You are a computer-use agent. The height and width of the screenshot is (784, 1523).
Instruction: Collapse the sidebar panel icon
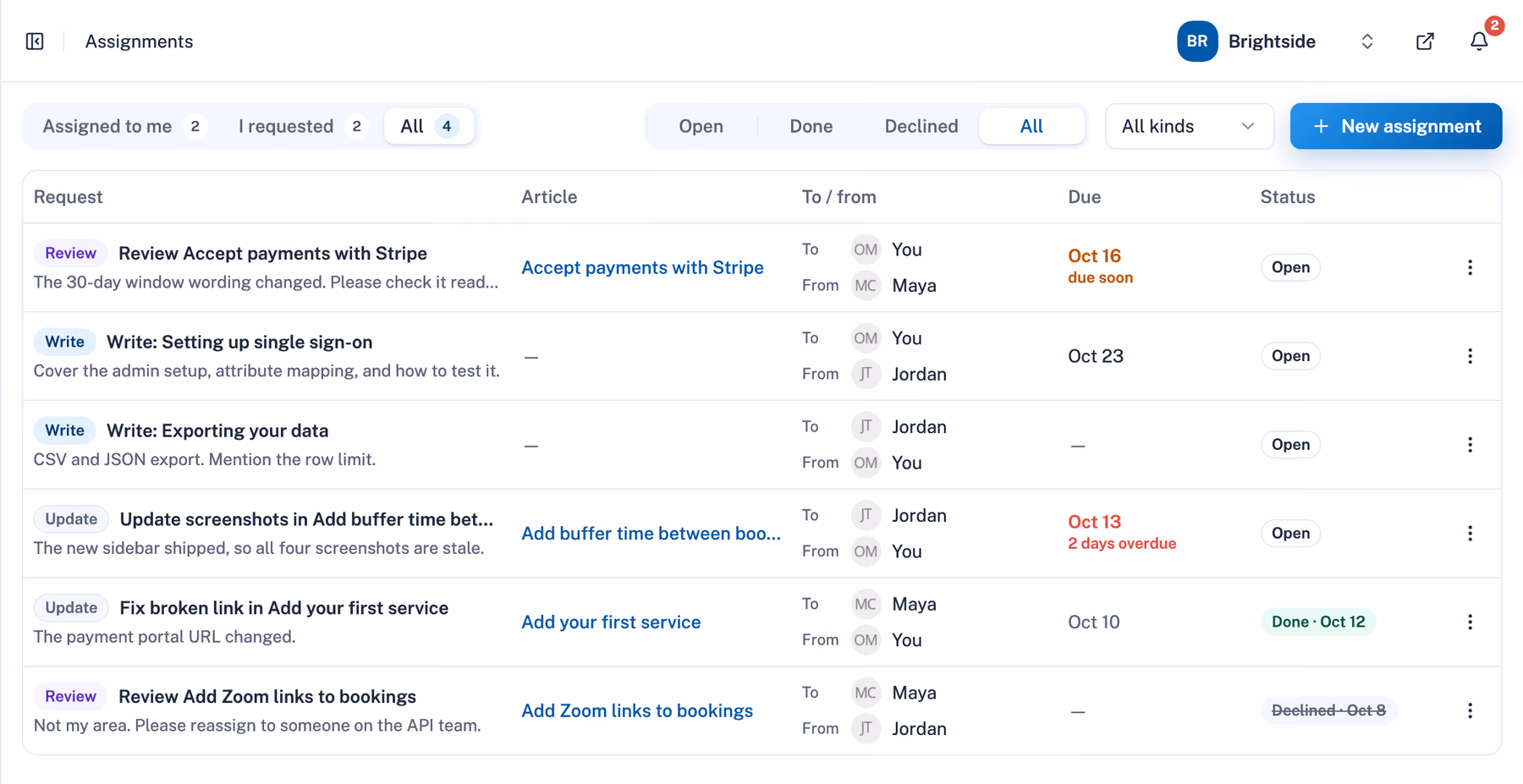(35, 41)
